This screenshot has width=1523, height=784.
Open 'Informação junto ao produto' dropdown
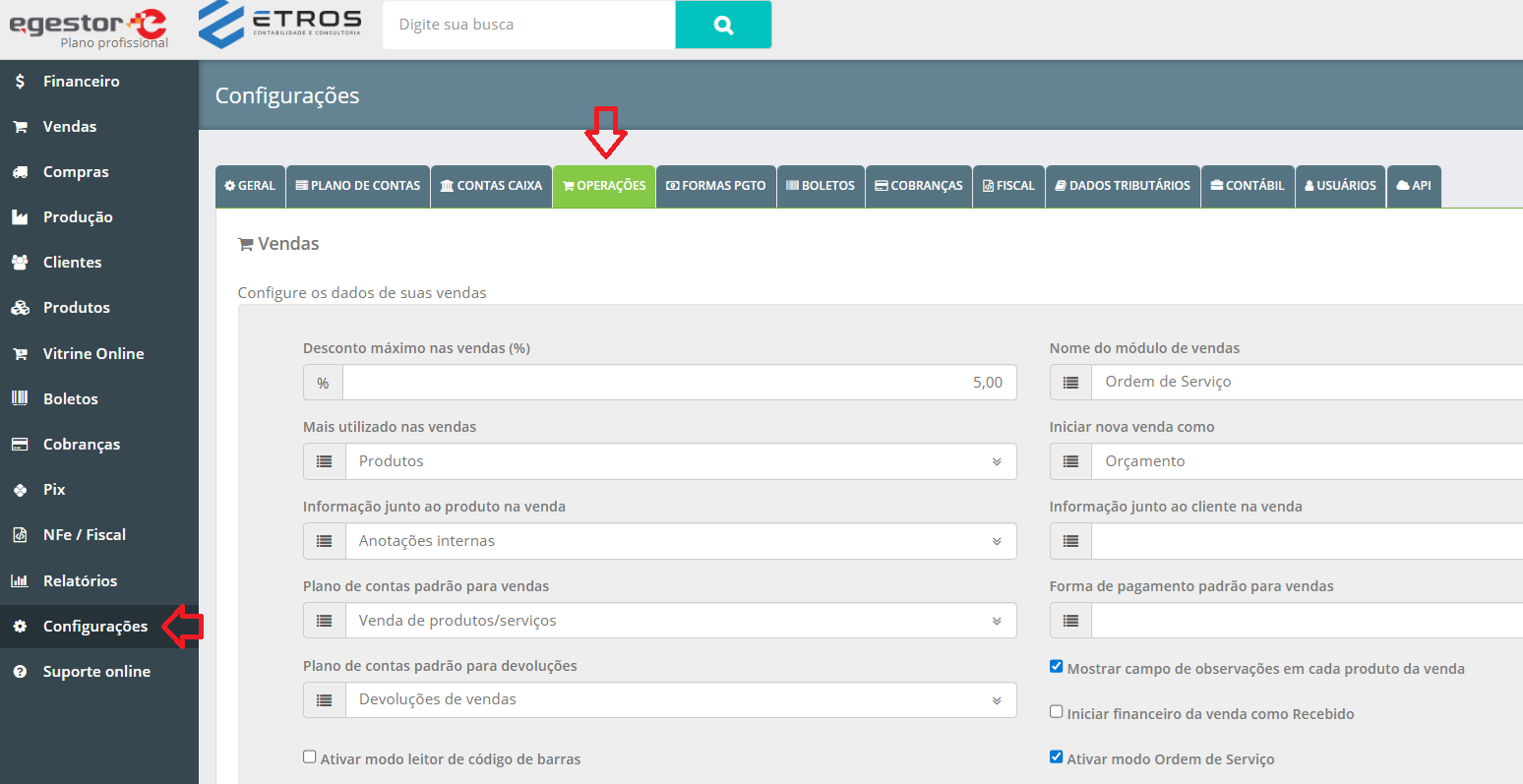tap(681, 541)
